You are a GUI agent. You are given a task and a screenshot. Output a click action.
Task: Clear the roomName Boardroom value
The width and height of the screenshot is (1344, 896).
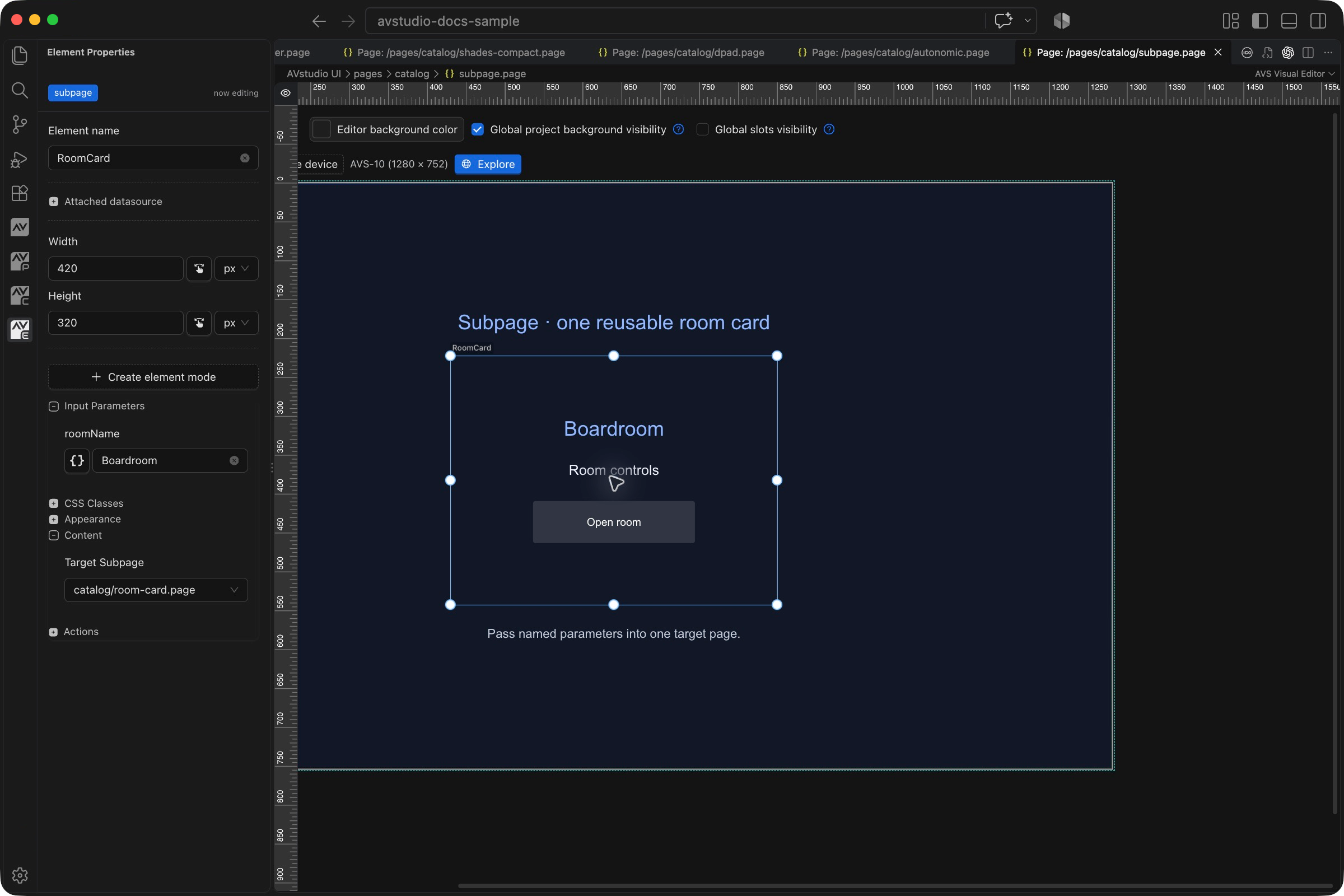pos(234,460)
